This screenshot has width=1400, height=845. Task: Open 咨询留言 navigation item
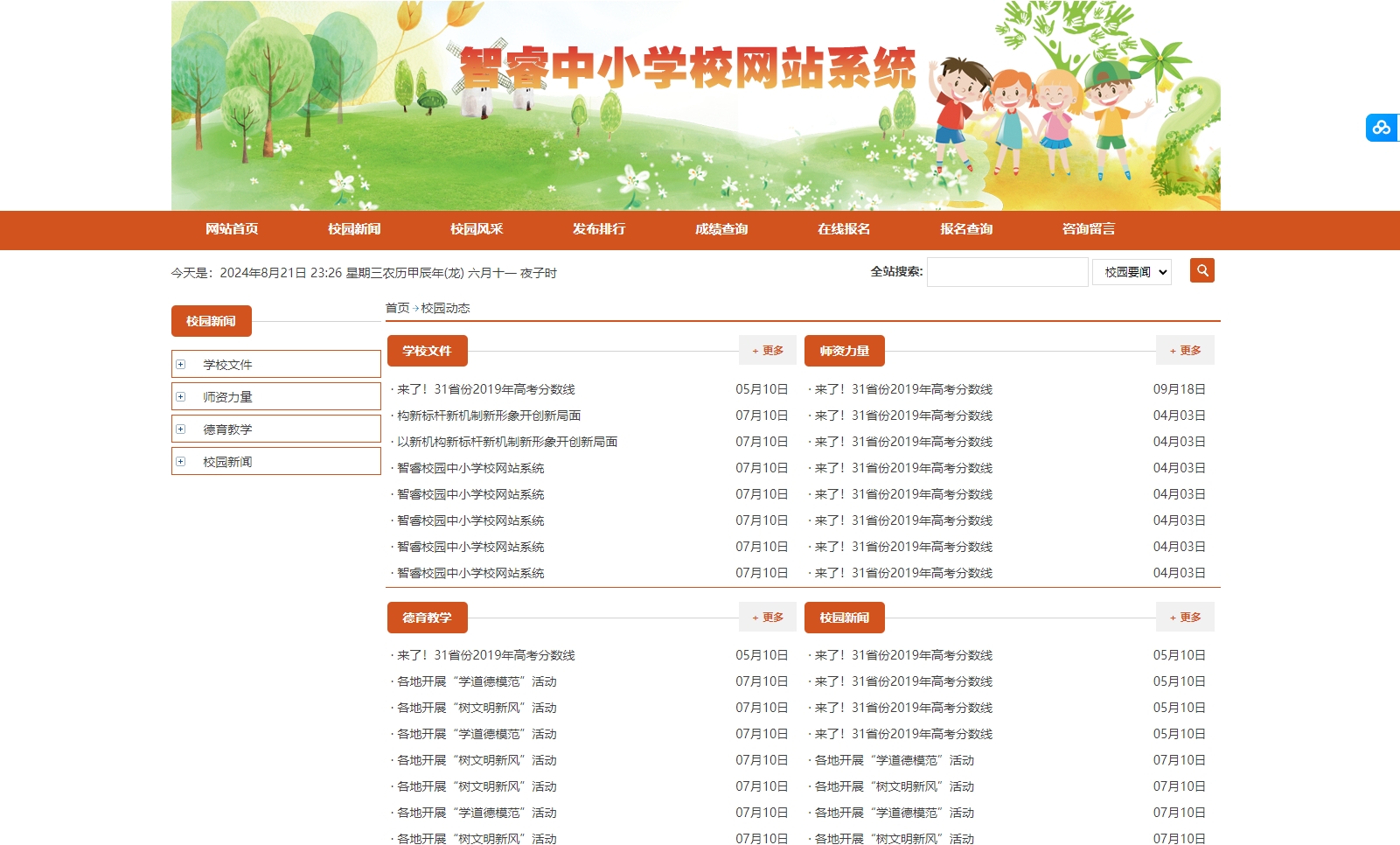[1089, 229]
